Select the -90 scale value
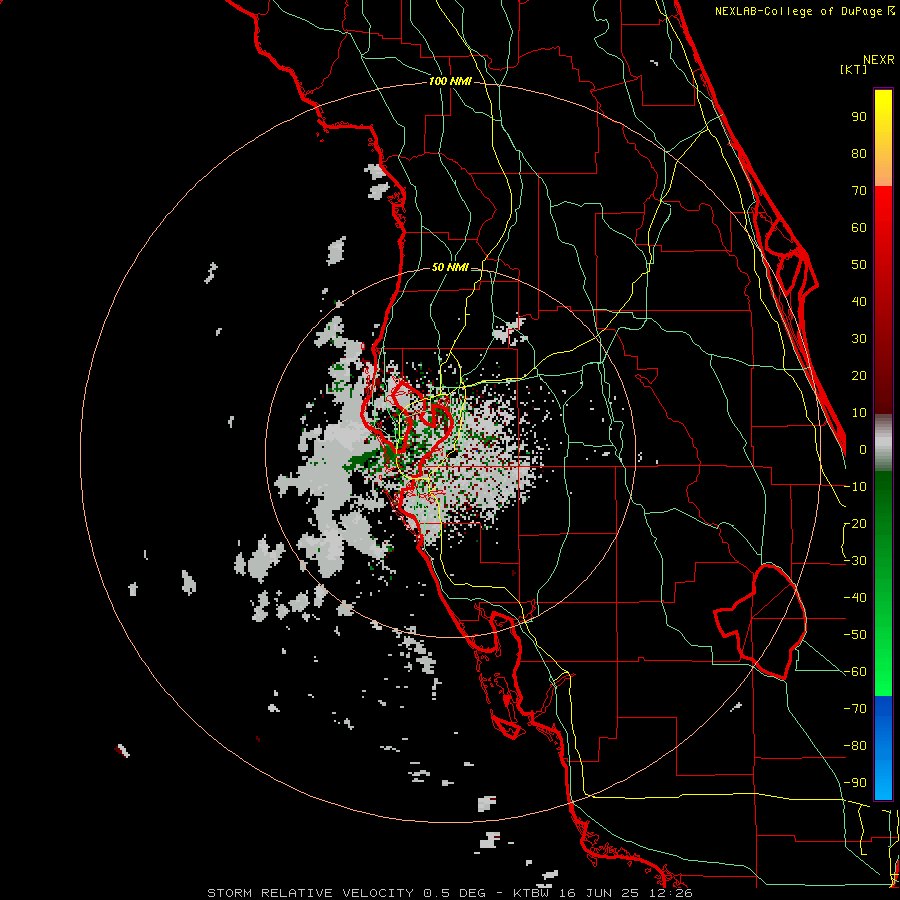900x900 pixels. [855, 783]
